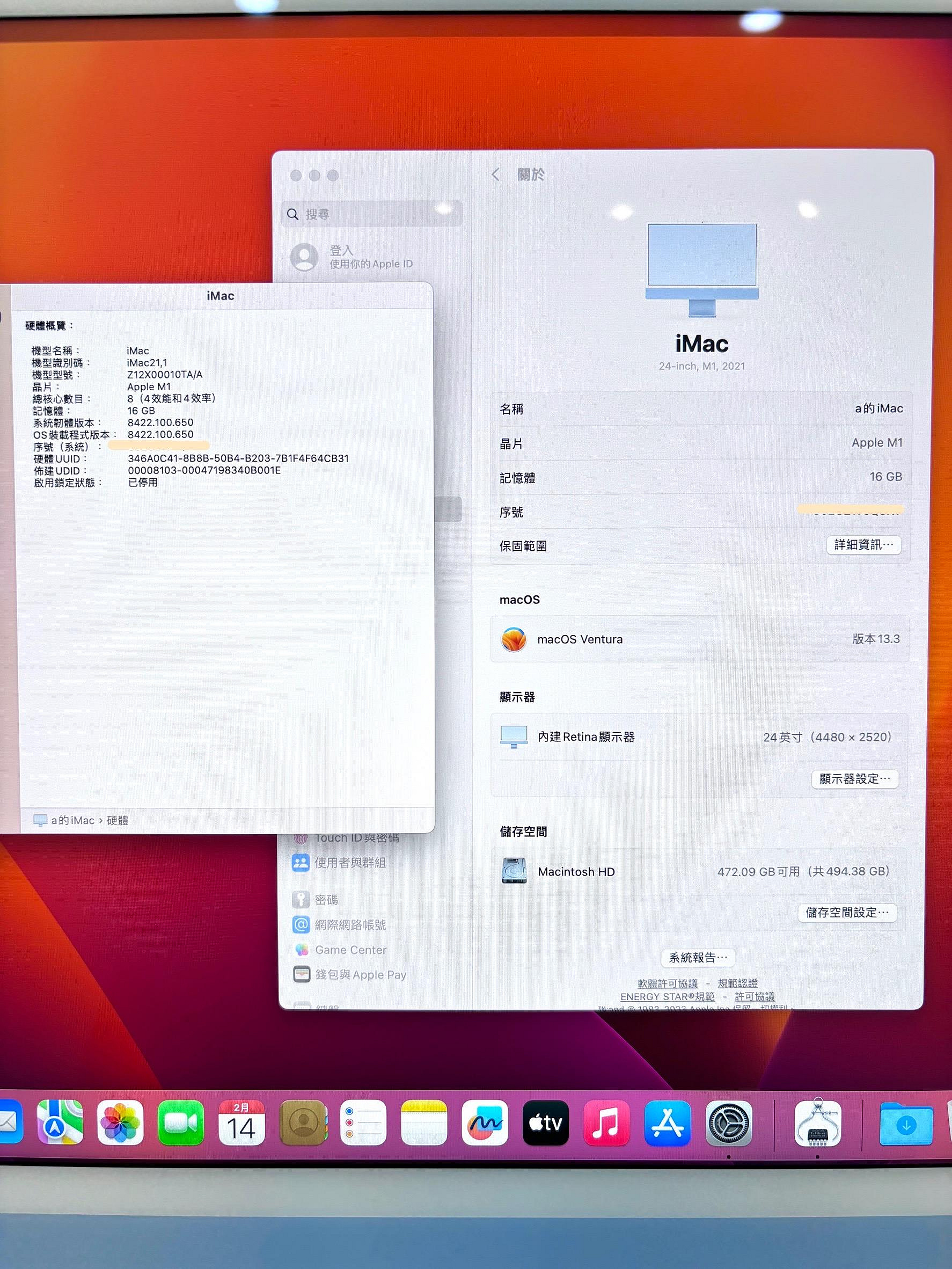Click the 16 GB value in 關於
This screenshot has height=1269, width=952.
point(885,476)
